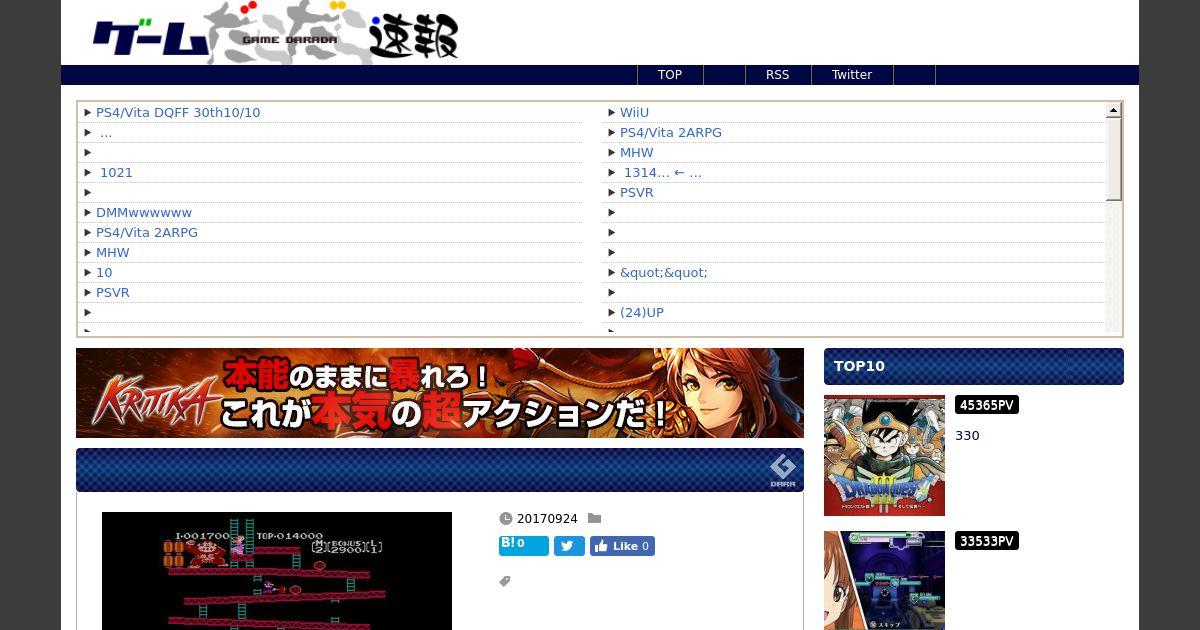The height and width of the screenshot is (630, 1200).
Task: Open the "1314… ← …" headline link
Action: (663, 173)
